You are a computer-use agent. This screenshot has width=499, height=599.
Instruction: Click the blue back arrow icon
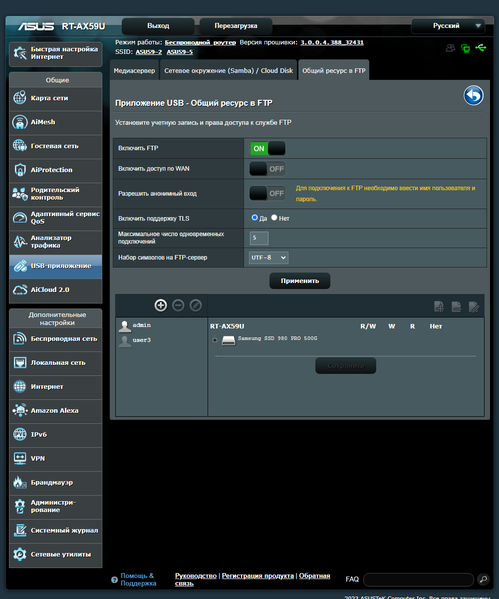click(473, 96)
